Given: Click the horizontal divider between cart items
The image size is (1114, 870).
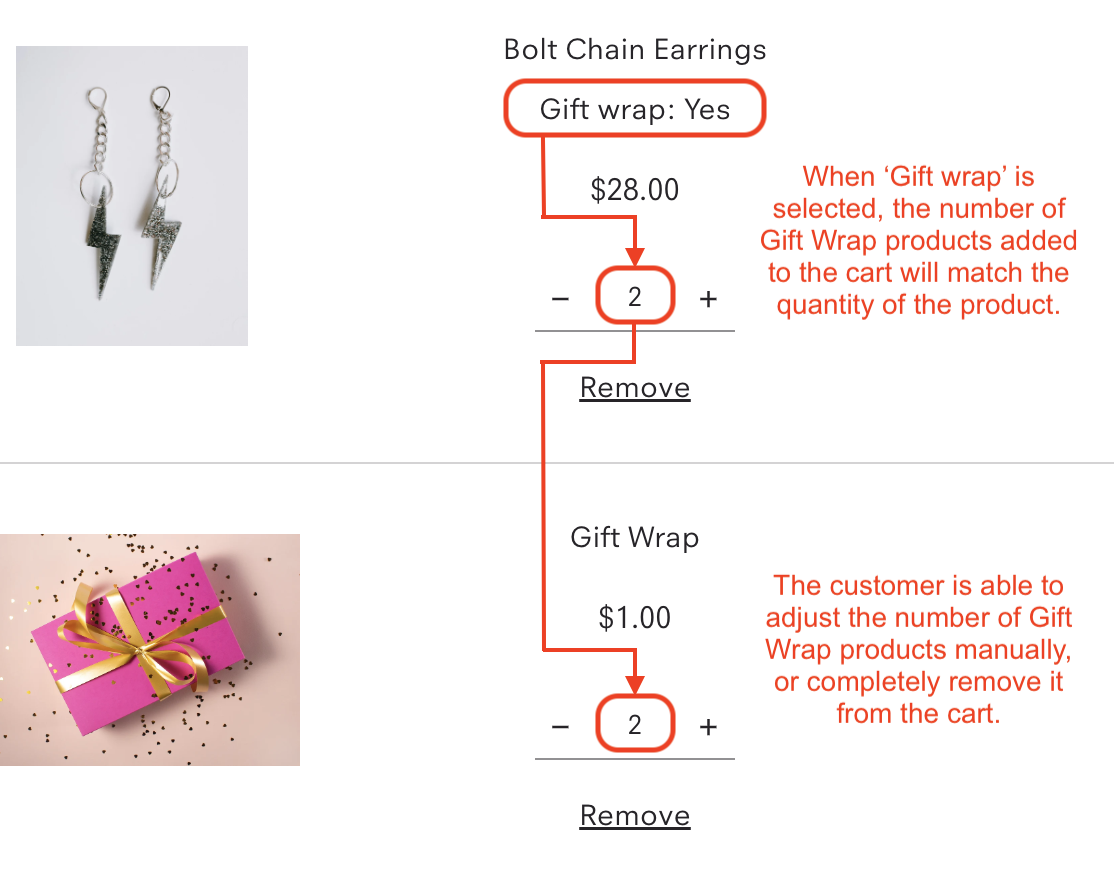Looking at the screenshot, I should 557,463.
